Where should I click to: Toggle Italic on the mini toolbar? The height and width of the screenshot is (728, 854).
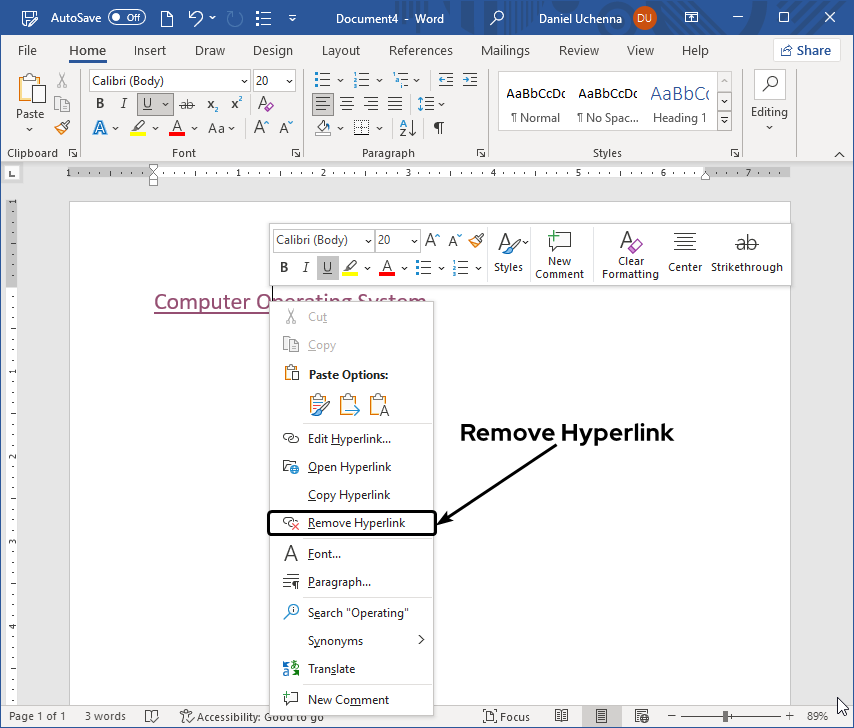point(304,267)
